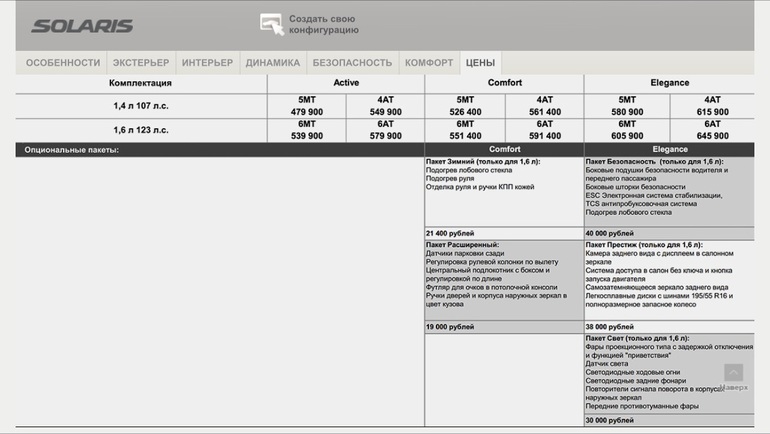Open the ЭКСТЕРЬЕР tab
The height and width of the screenshot is (434, 770).
(x=140, y=63)
